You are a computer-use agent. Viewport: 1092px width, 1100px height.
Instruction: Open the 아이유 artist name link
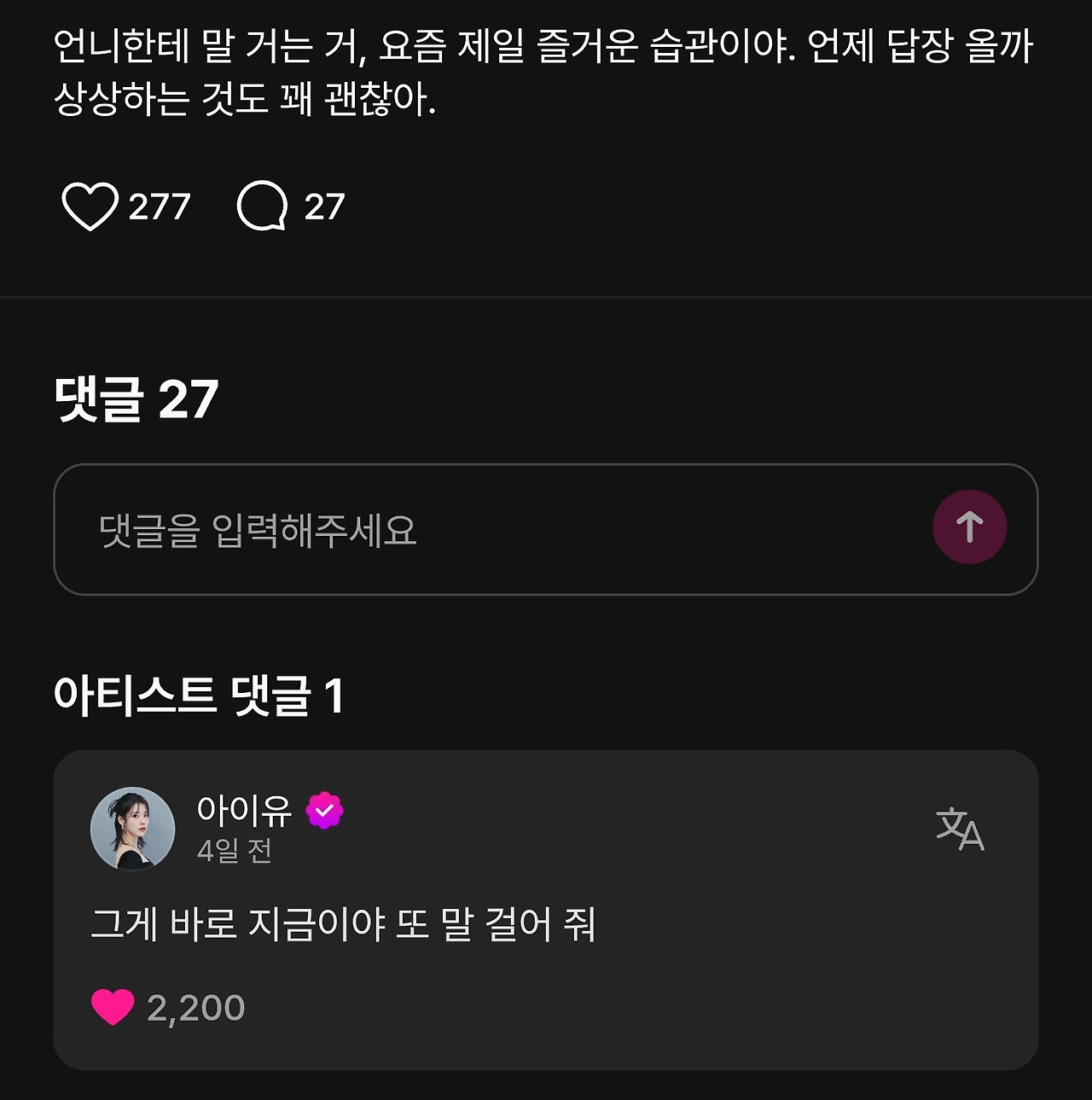244,810
